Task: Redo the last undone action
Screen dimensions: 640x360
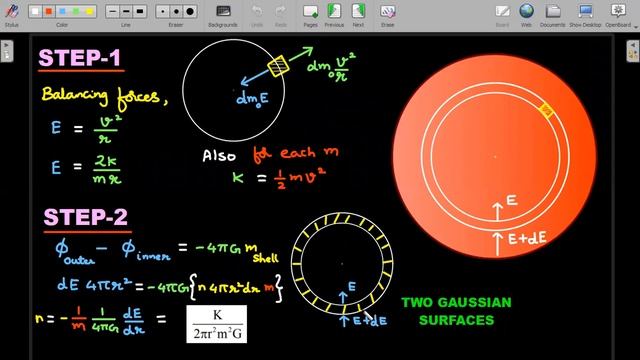Action: tap(281, 16)
